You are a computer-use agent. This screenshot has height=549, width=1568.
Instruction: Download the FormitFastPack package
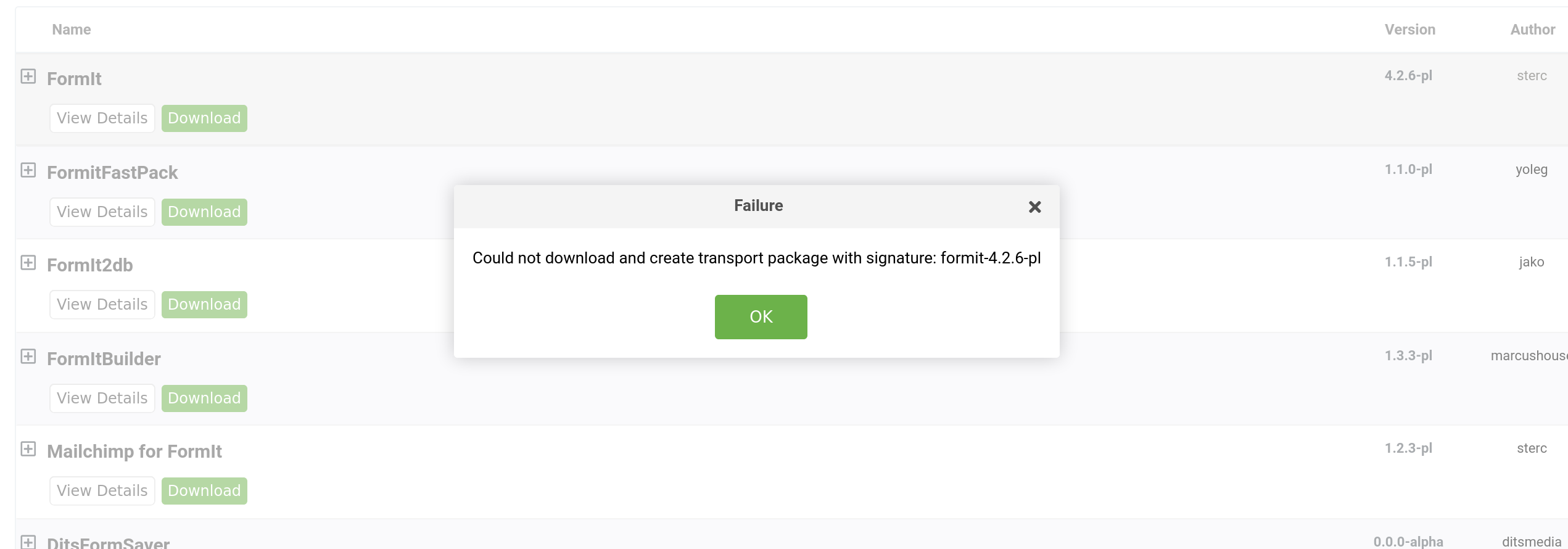click(x=204, y=212)
